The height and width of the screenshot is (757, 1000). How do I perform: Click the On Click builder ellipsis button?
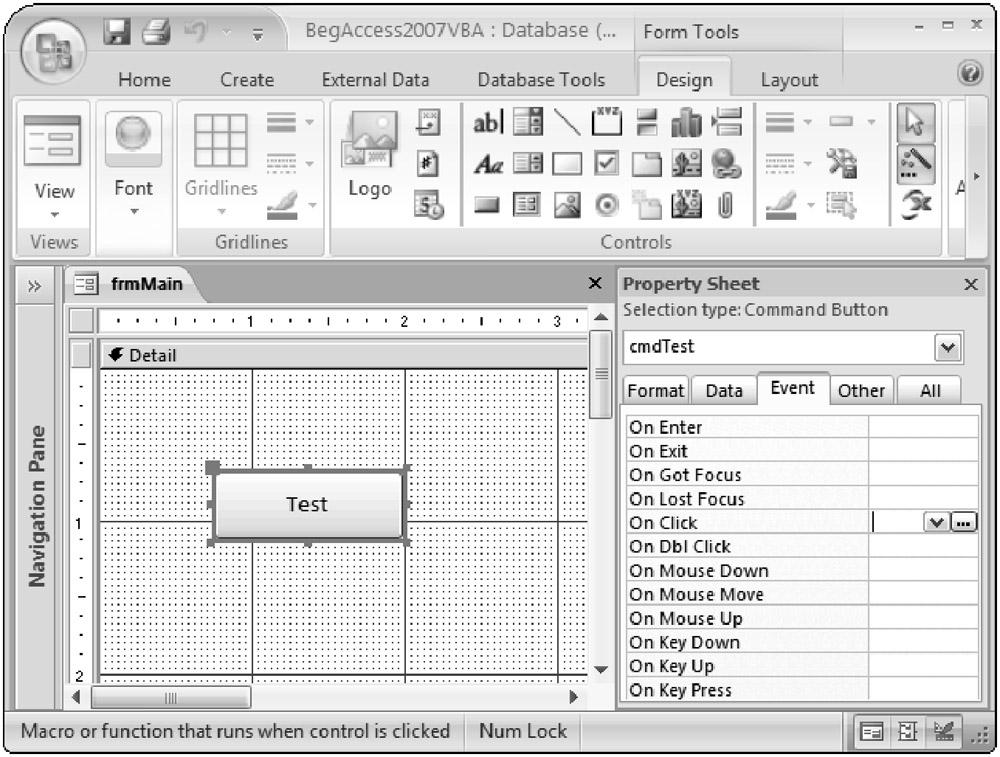[x=964, y=523]
